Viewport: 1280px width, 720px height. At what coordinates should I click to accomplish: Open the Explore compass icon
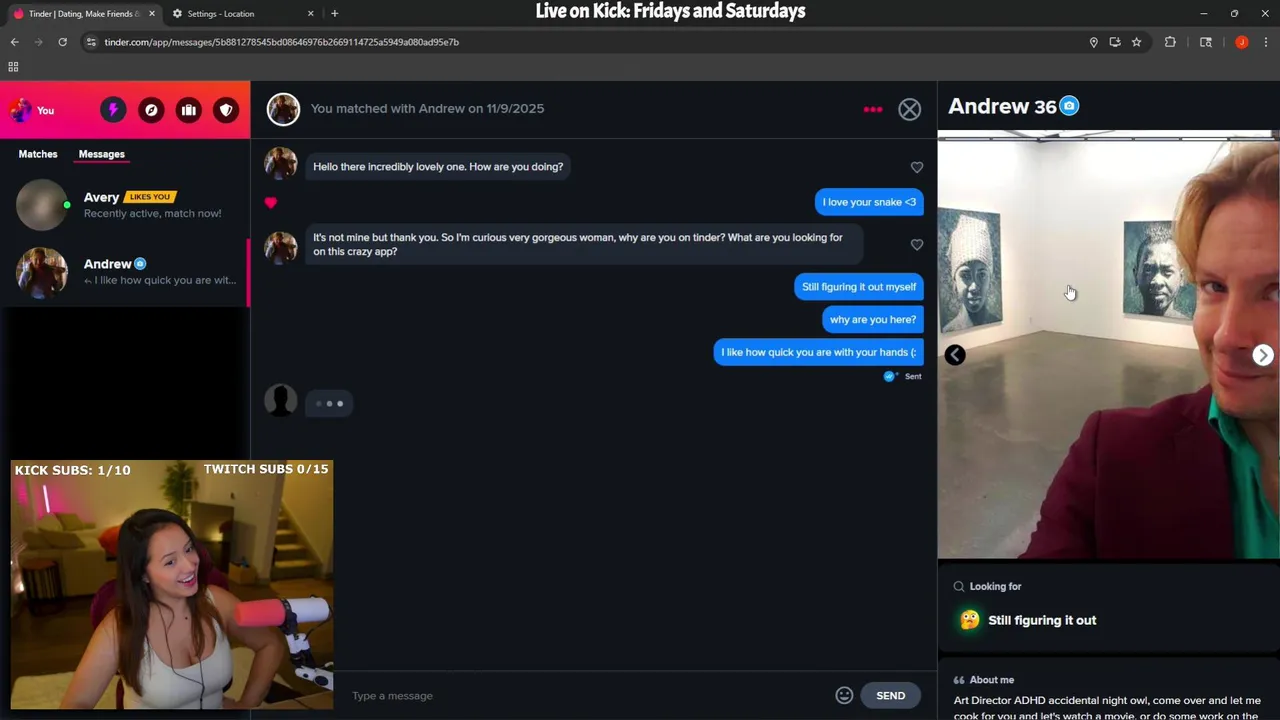coord(151,110)
